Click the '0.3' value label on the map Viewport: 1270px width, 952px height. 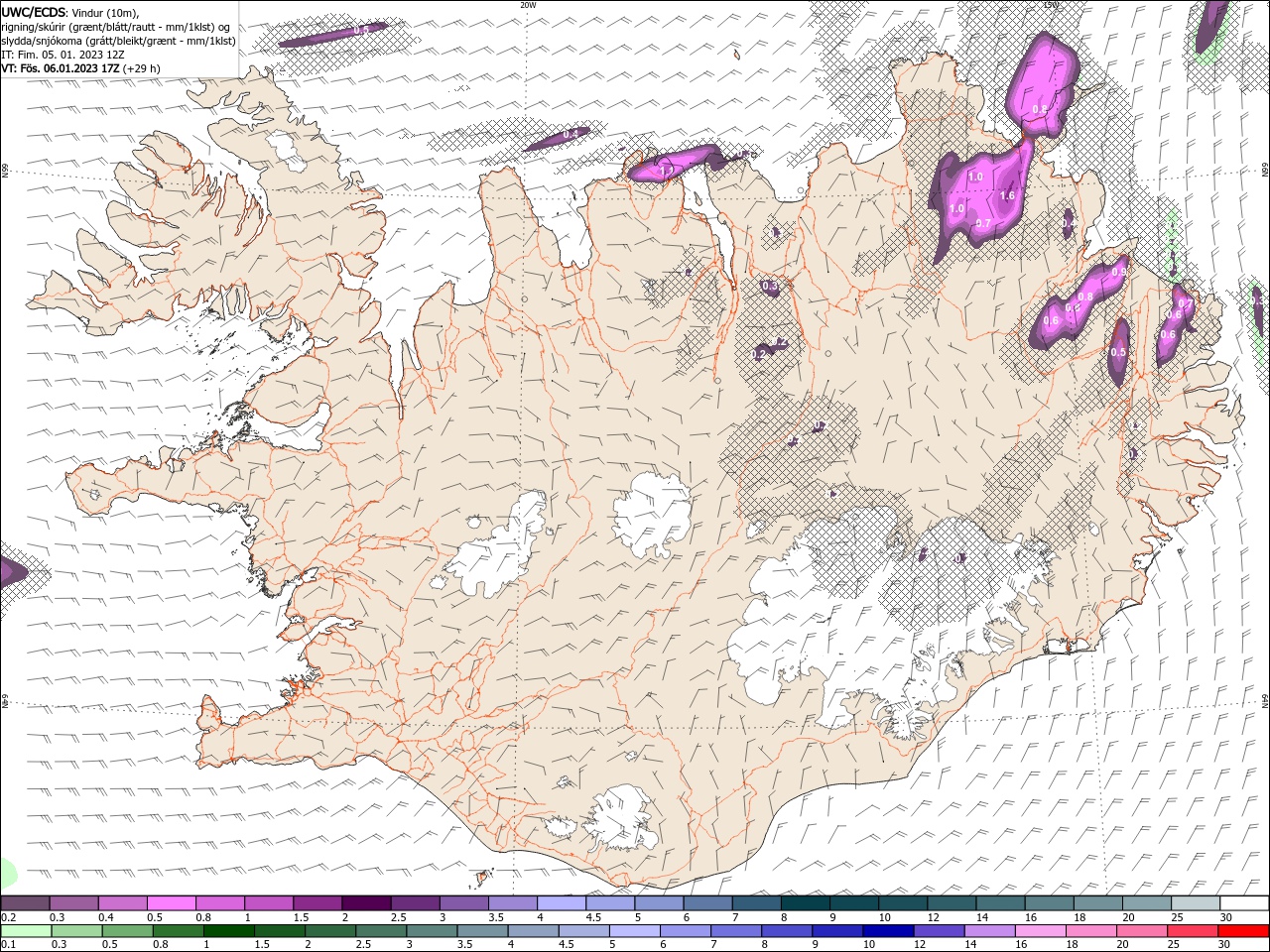770,286
